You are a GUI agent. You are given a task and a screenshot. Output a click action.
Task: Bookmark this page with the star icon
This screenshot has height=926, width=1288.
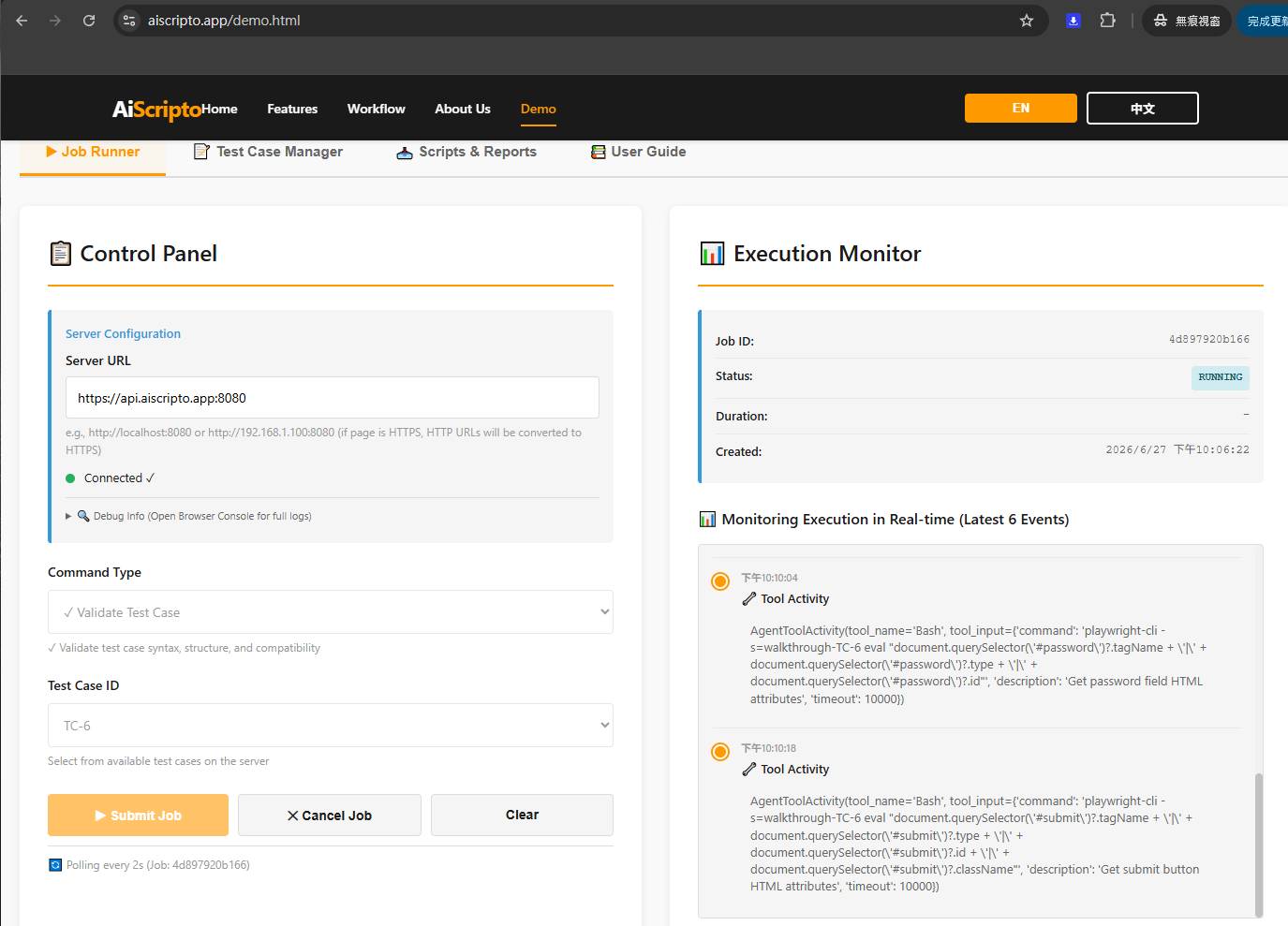click(x=1027, y=21)
